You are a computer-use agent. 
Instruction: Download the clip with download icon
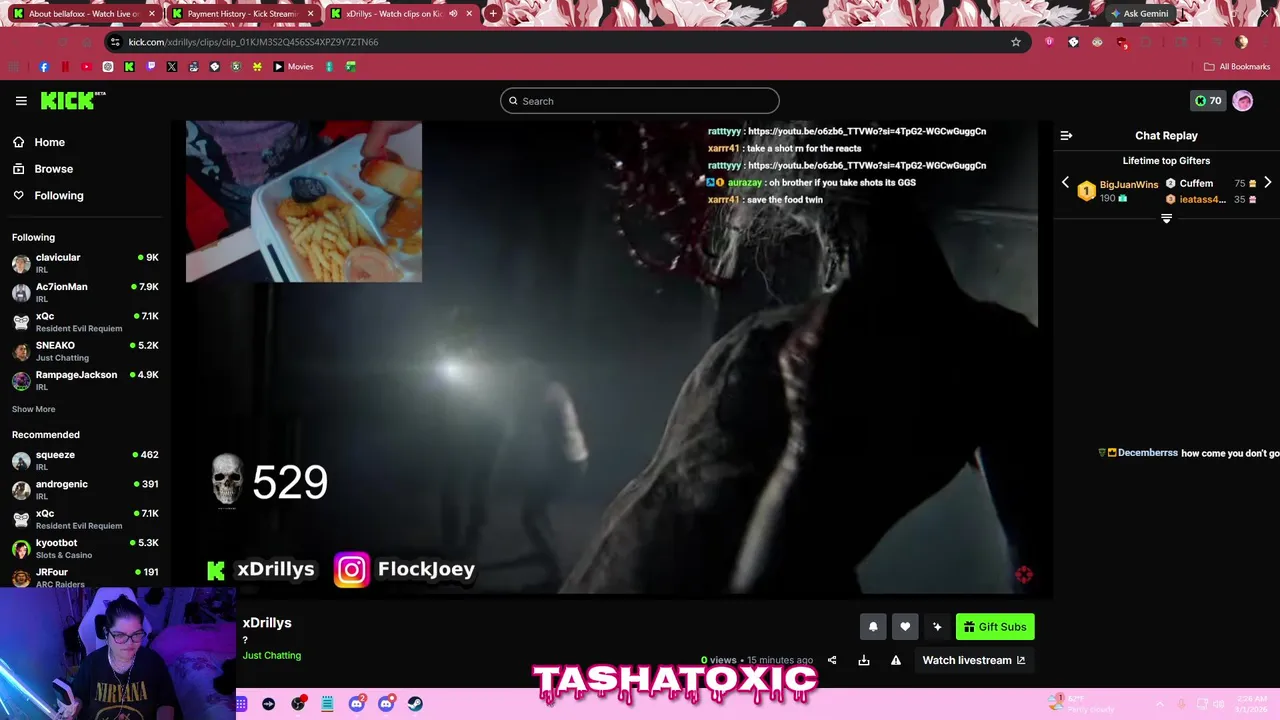click(x=864, y=660)
